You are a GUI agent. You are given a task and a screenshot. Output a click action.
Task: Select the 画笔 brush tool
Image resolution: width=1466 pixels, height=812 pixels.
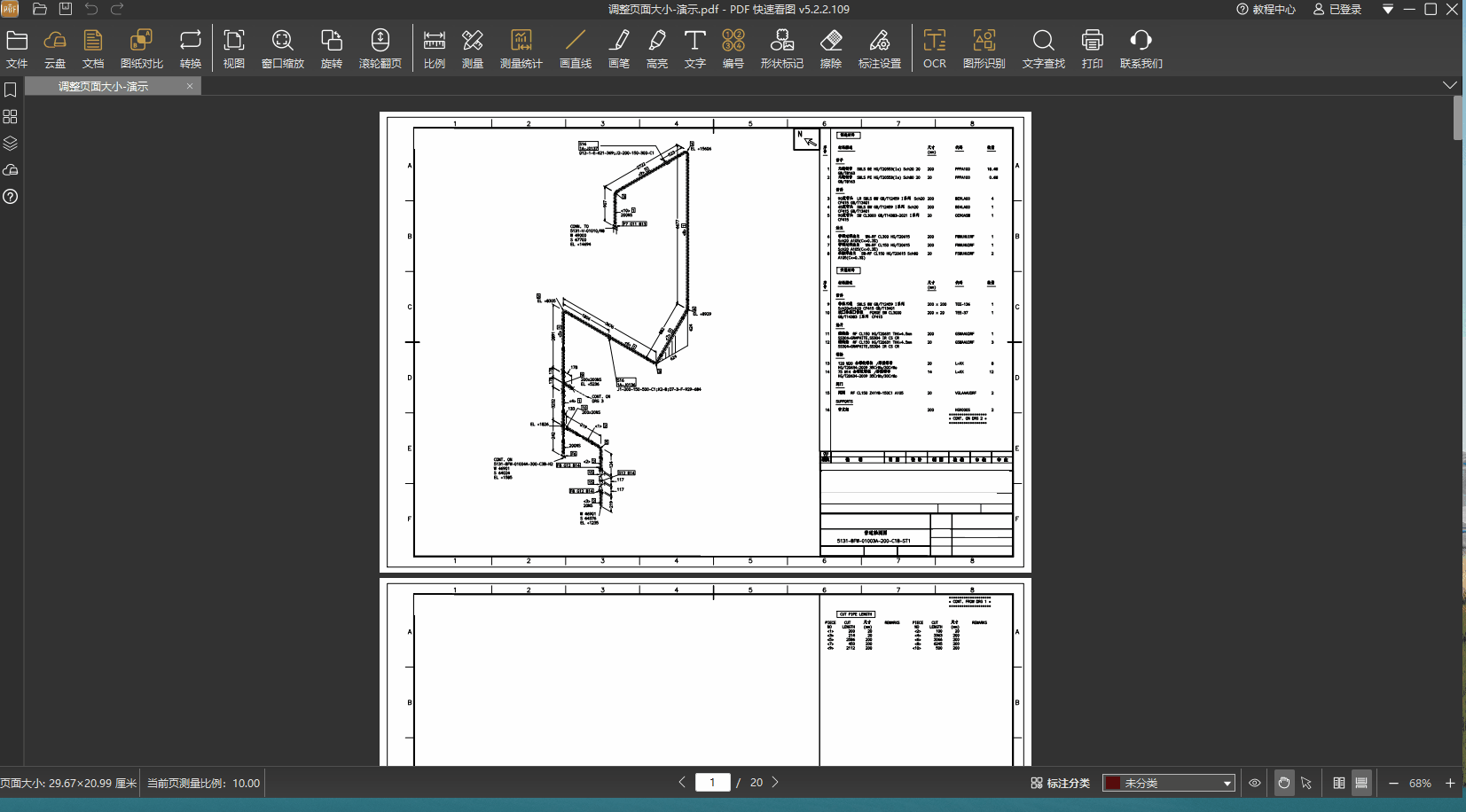(619, 49)
